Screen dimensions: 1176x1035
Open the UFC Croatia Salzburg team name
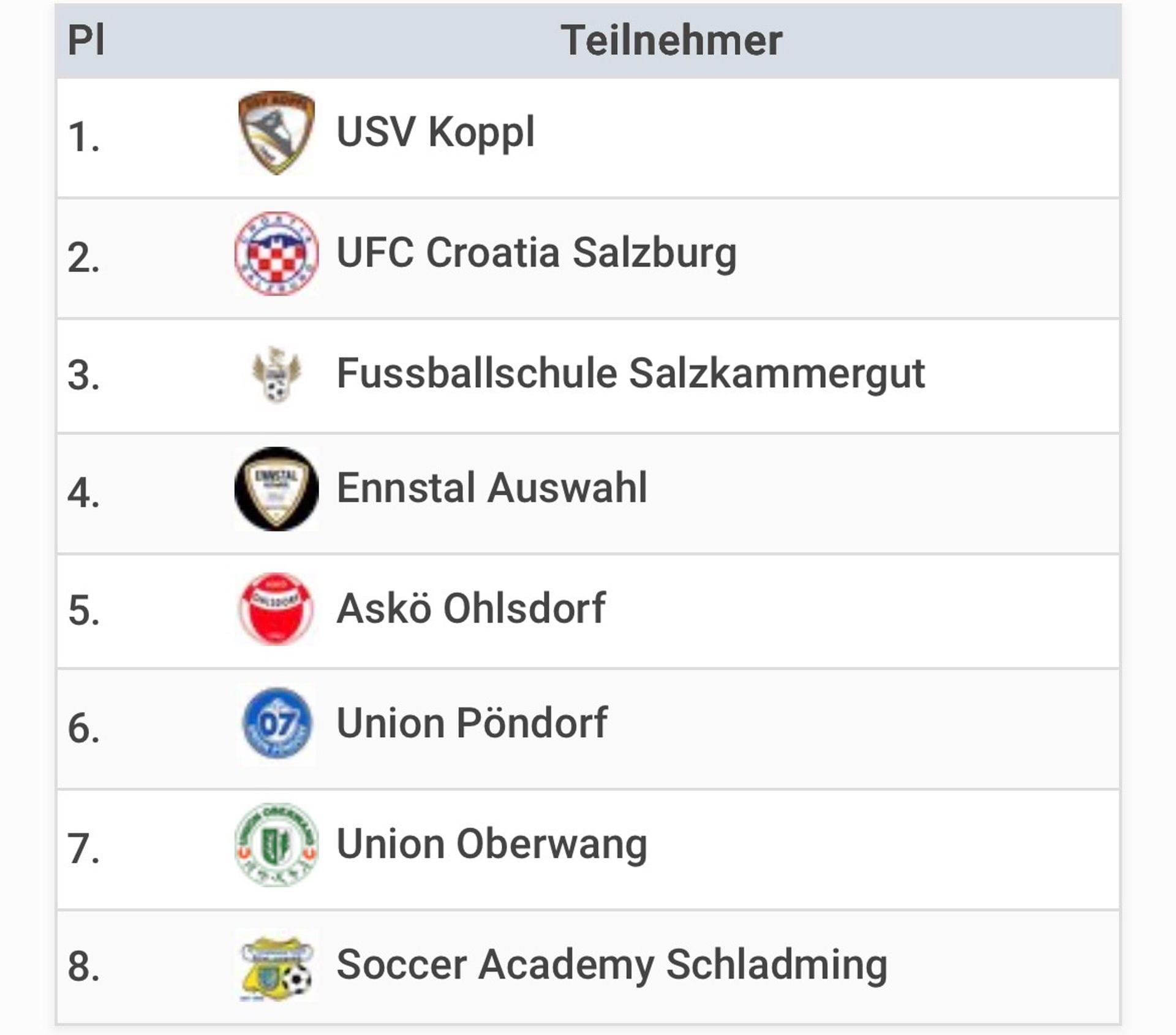[x=537, y=253]
